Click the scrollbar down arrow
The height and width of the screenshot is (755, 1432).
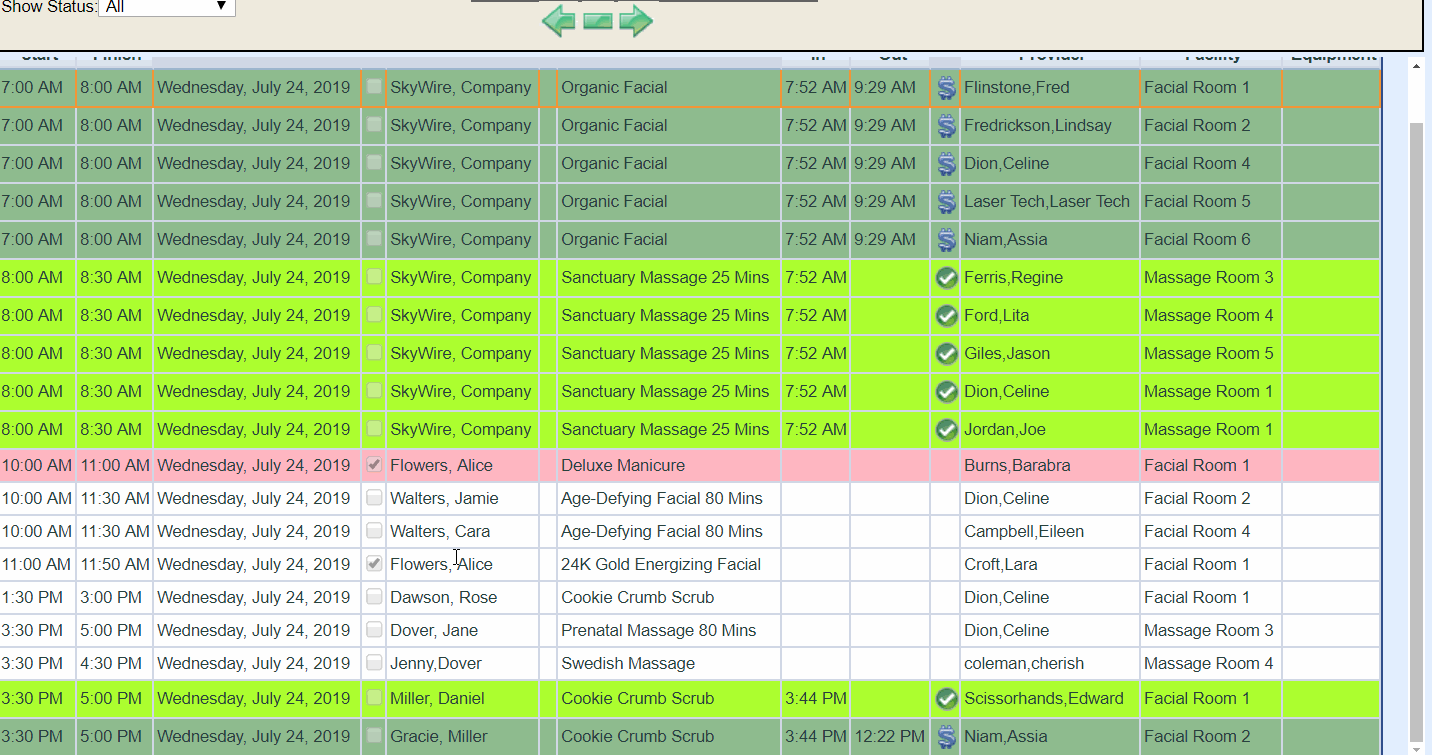click(x=1415, y=746)
